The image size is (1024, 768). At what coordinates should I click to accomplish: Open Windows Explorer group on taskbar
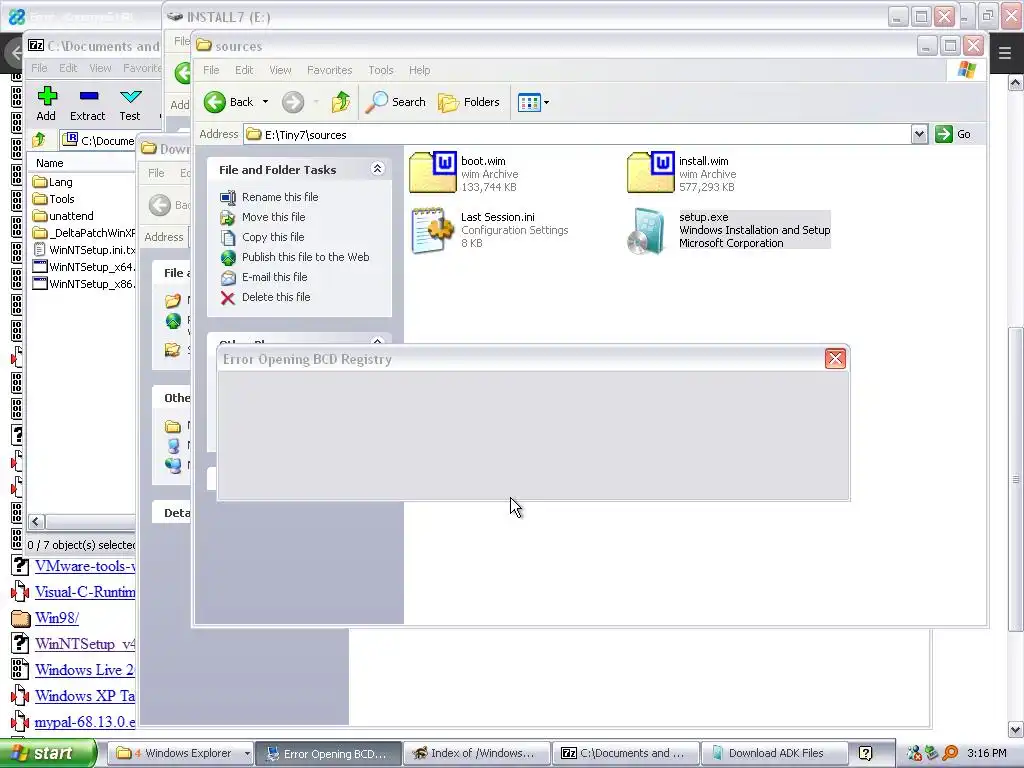click(180, 753)
